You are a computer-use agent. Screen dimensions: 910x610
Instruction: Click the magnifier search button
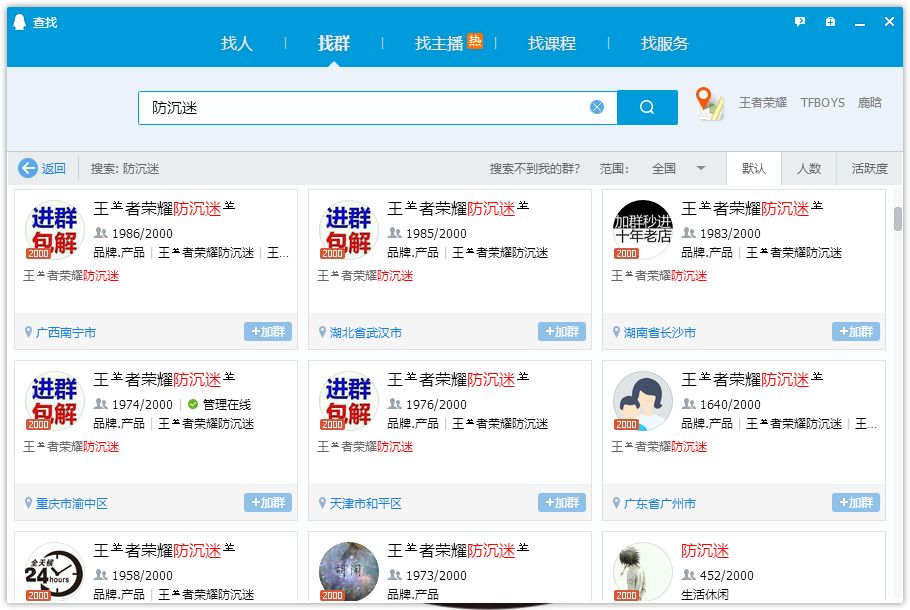coord(647,107)
